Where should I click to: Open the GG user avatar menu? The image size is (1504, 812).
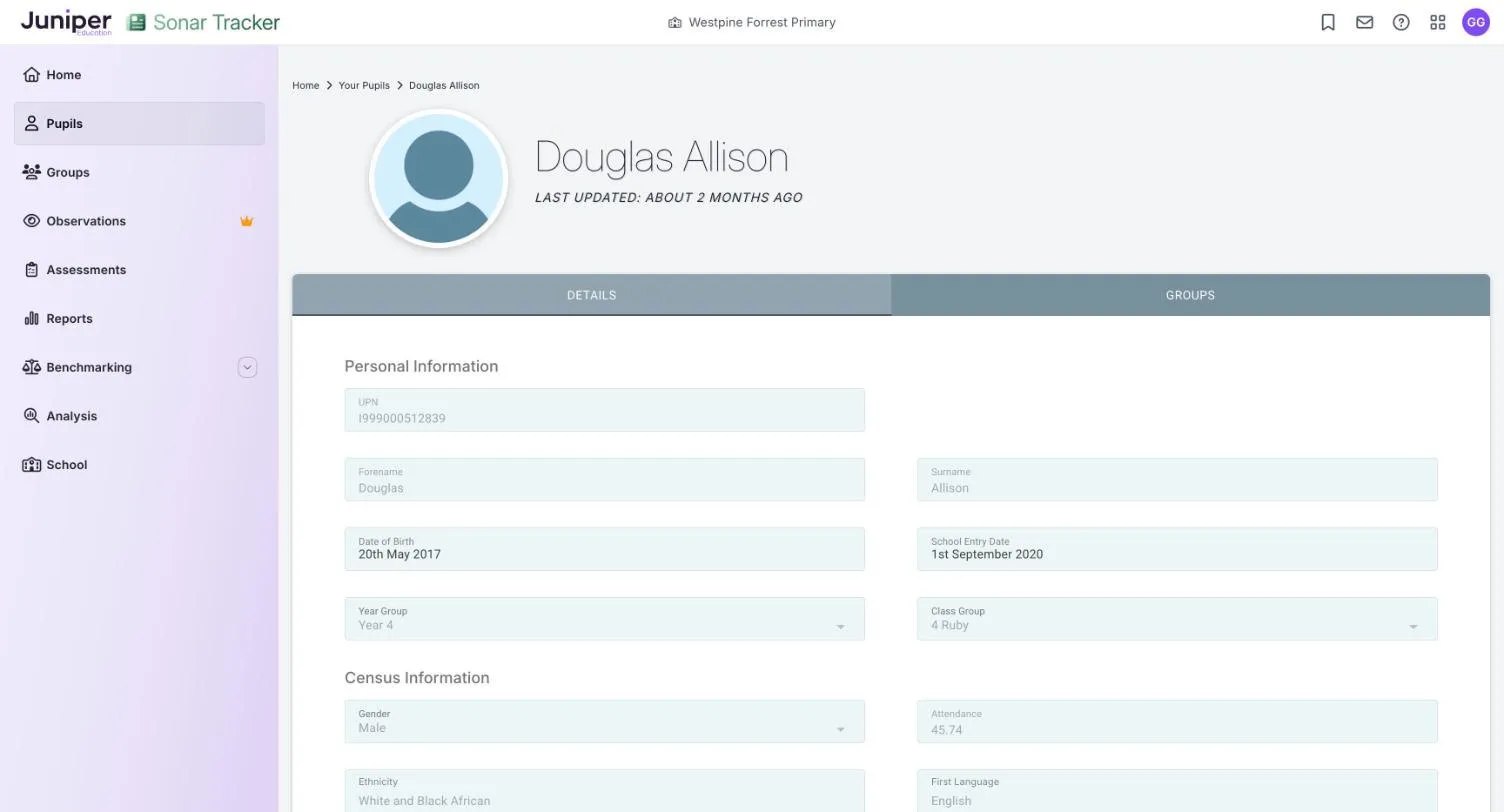[x=1476, y=22]
